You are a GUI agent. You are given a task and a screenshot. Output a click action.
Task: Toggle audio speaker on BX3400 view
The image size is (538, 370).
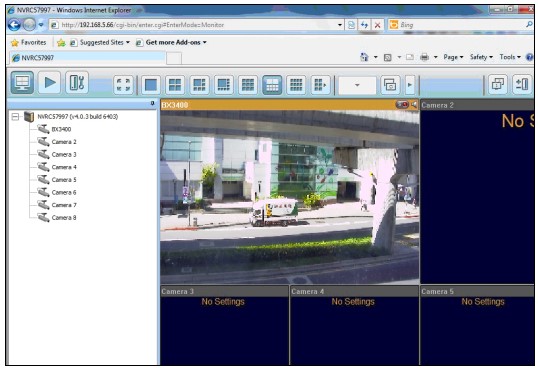(414, 105)
